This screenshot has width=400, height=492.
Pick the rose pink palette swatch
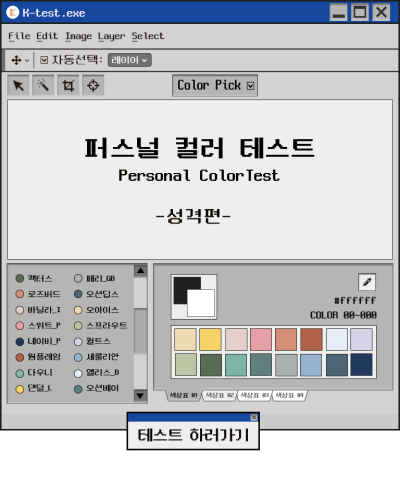pos(261,339)
